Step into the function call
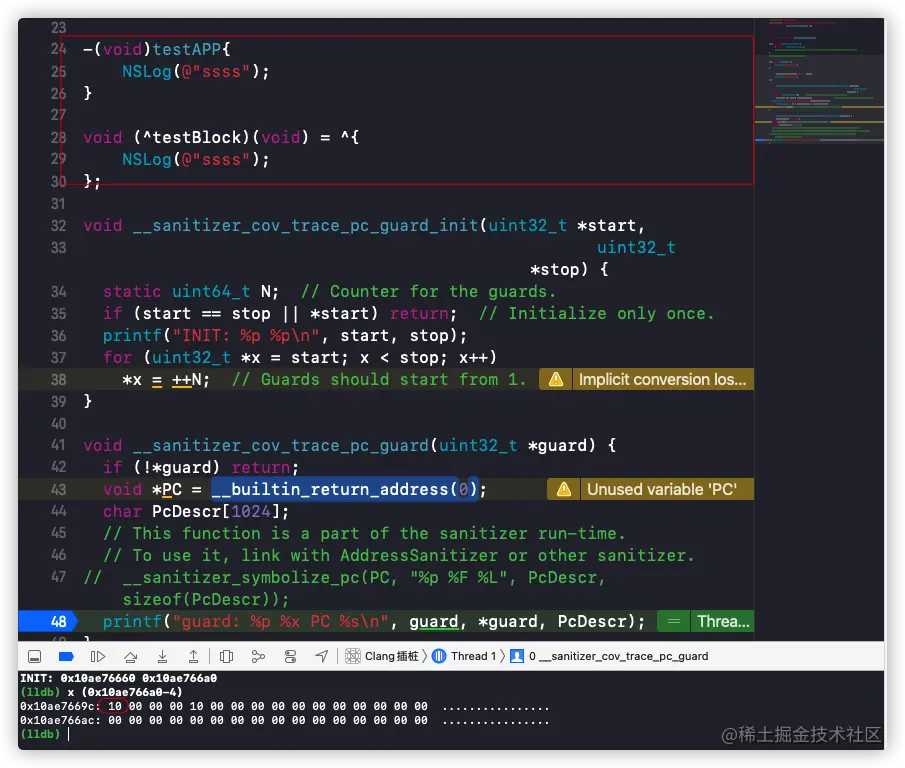The height and width of the screenshot is (768, 905). coord(162,657)
